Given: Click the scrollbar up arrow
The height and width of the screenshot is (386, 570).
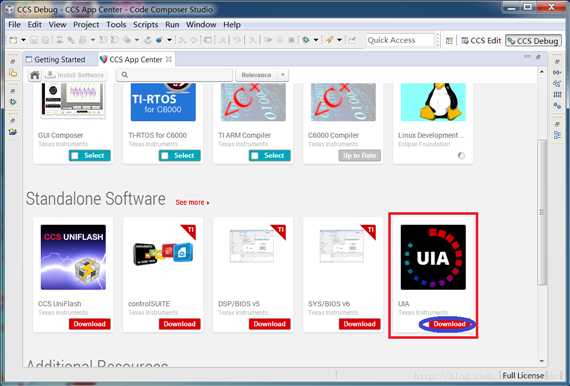Looking at the screenshot, I should (542, 72).
